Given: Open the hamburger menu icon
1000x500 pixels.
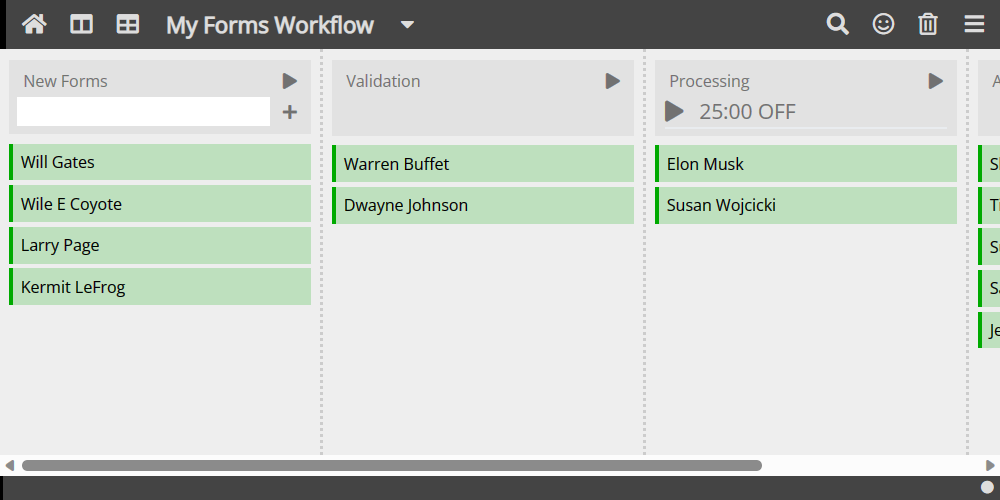Looking at the screenshot, I should [974, 24].
